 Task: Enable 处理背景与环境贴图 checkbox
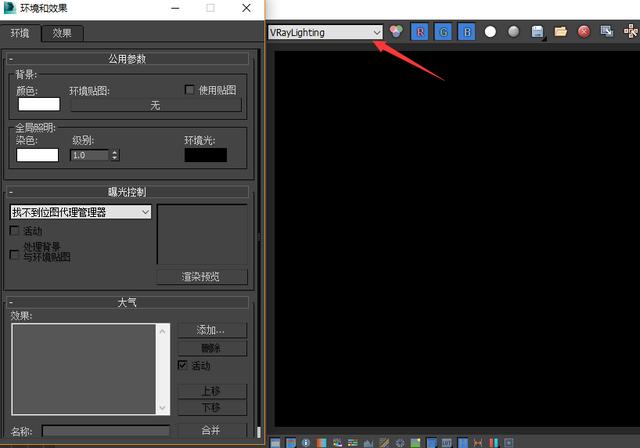(x=14, y=255)
